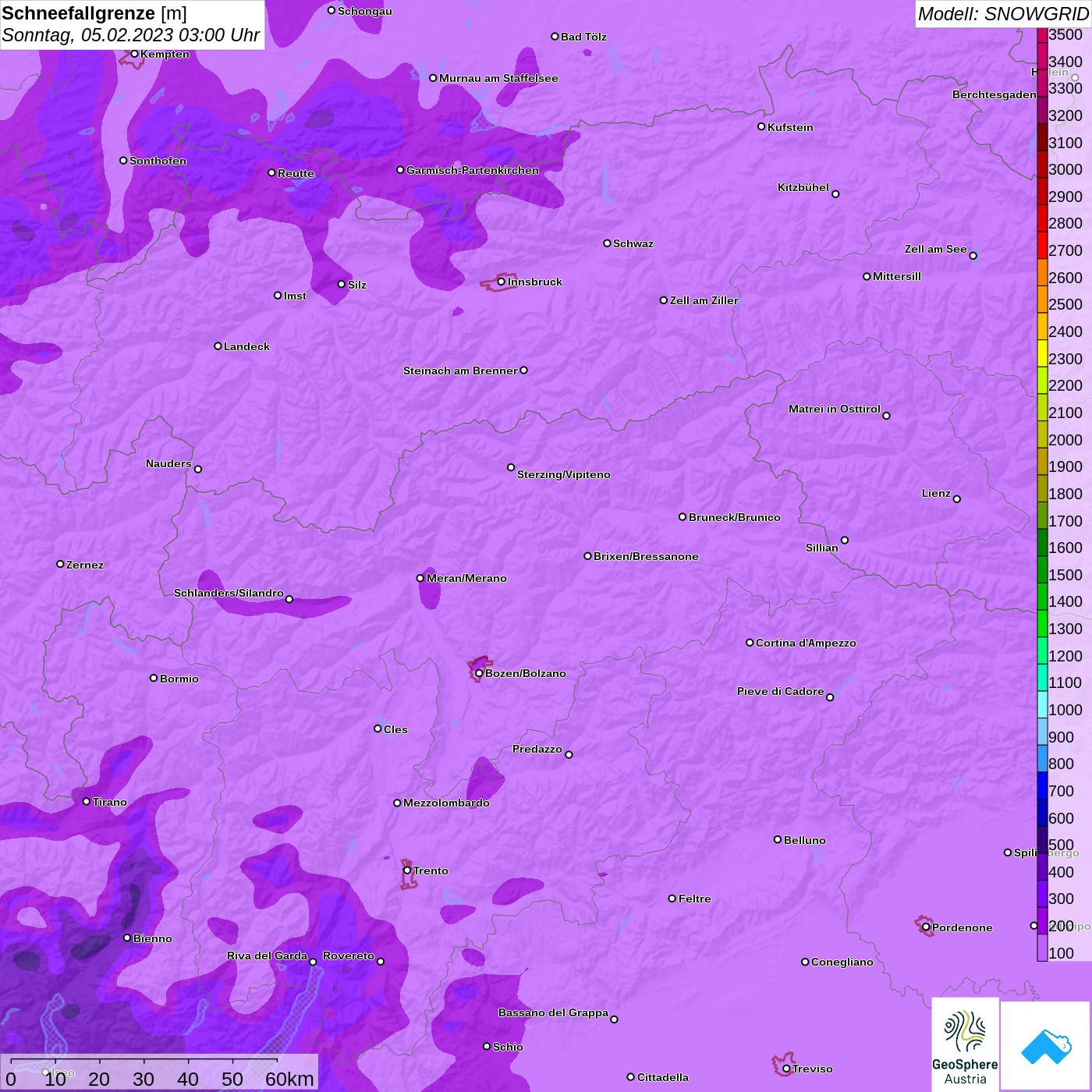Click the Mittersill label

897,276
